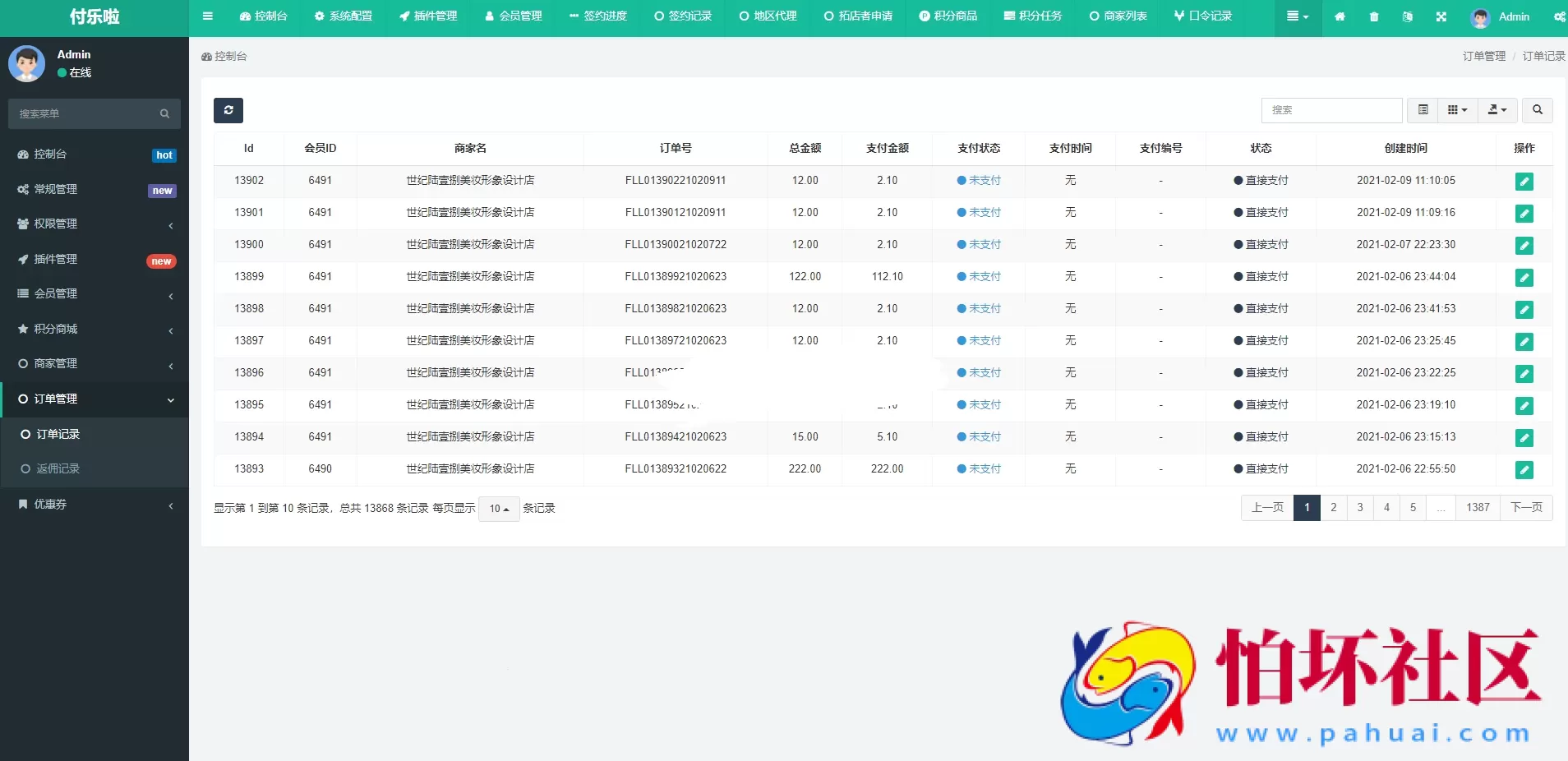The width and height of the screenshot is (1568, 761).
Task: Click the trash/clear cache icon in navbar
Action: click(1372, 16)
